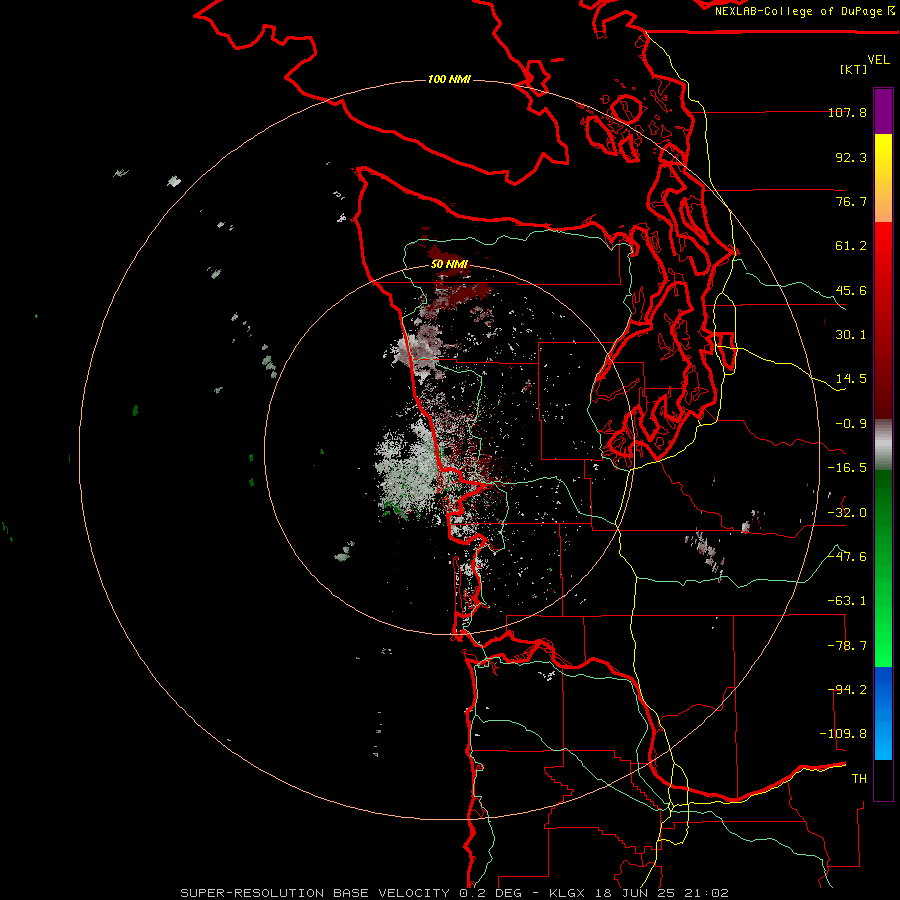Click the -32.0 velocity scale value
The height and width of the screenshot is (900, 900).
[847, 513]
